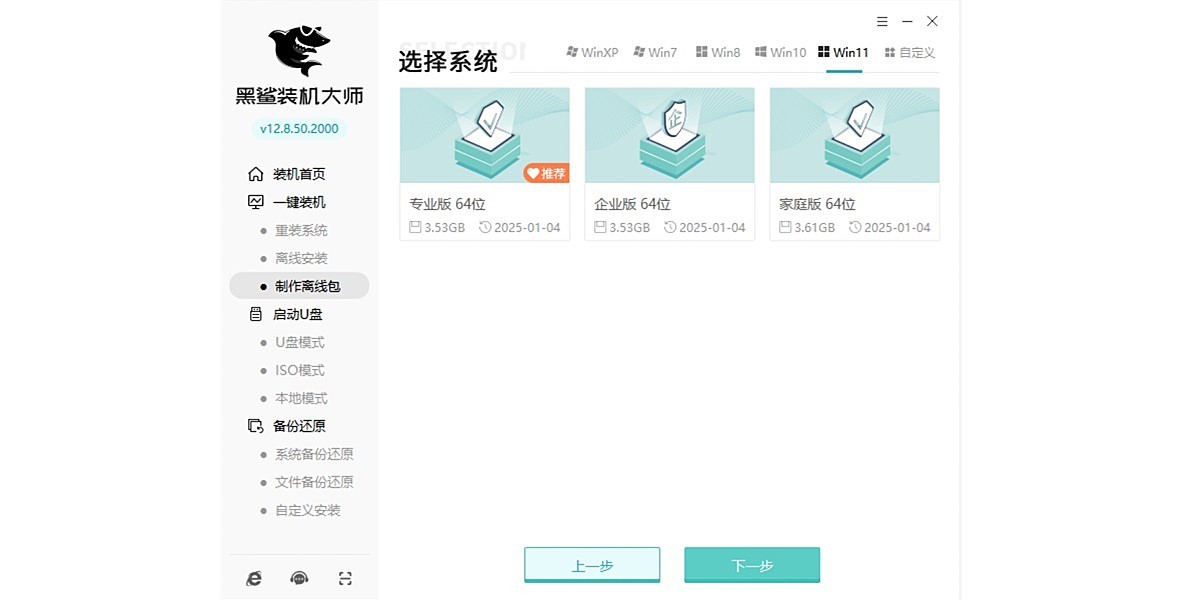Click the QR scan icon at bottom
The image size is (1200, 600).
pos(344,577)
